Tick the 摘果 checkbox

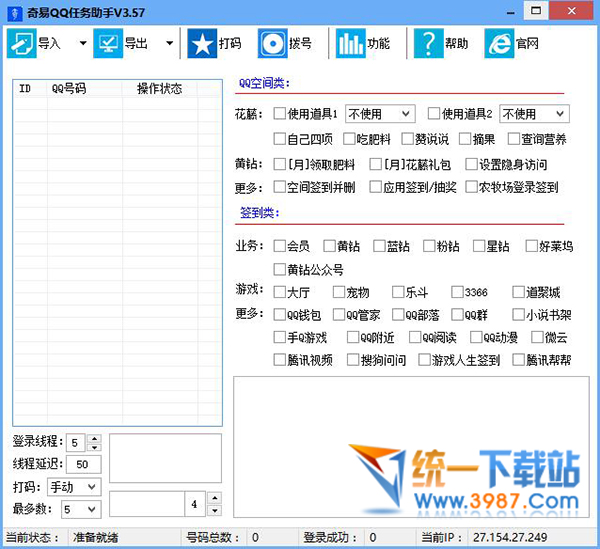coord(465,139)
